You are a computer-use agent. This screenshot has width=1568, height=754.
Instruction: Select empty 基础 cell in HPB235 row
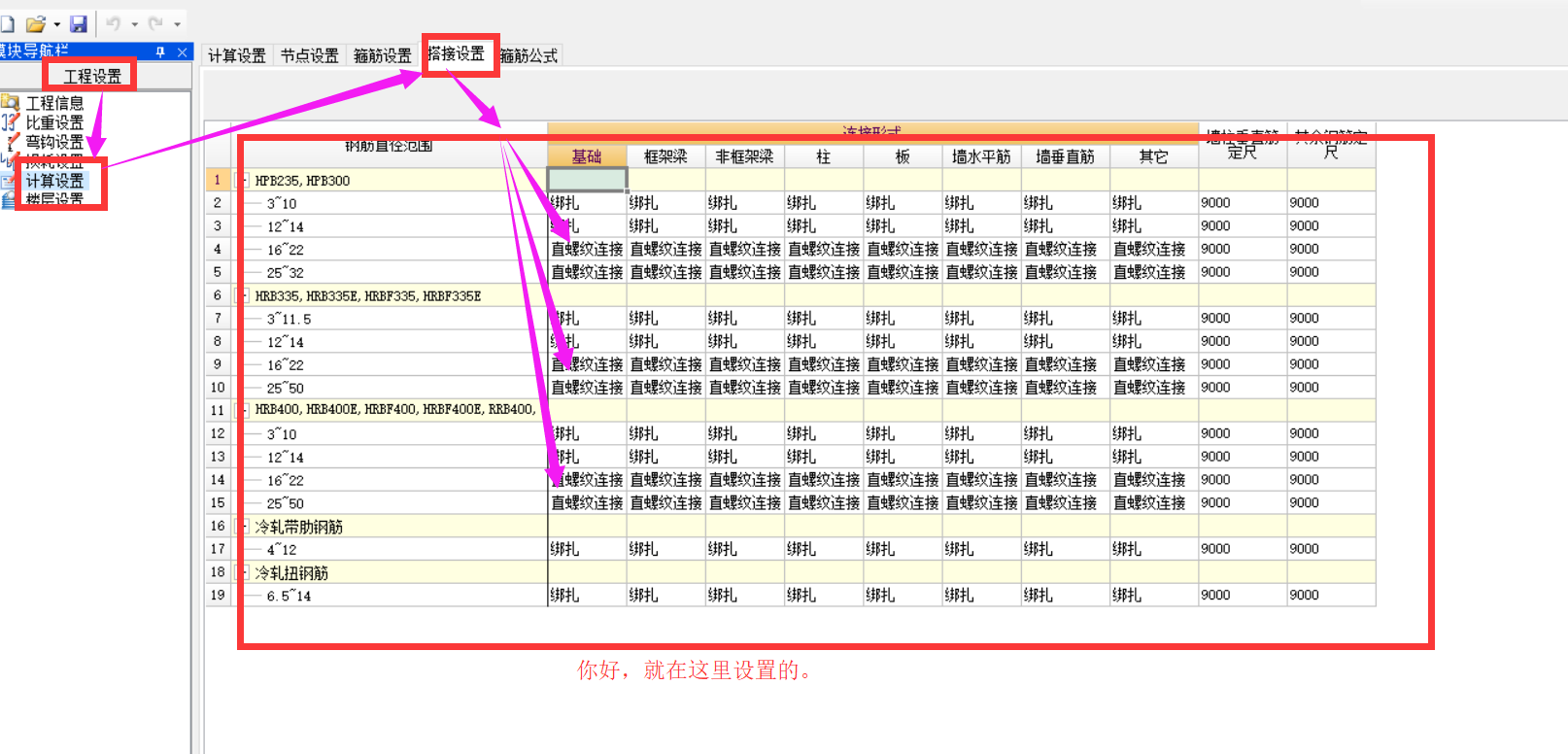point(587,180)
